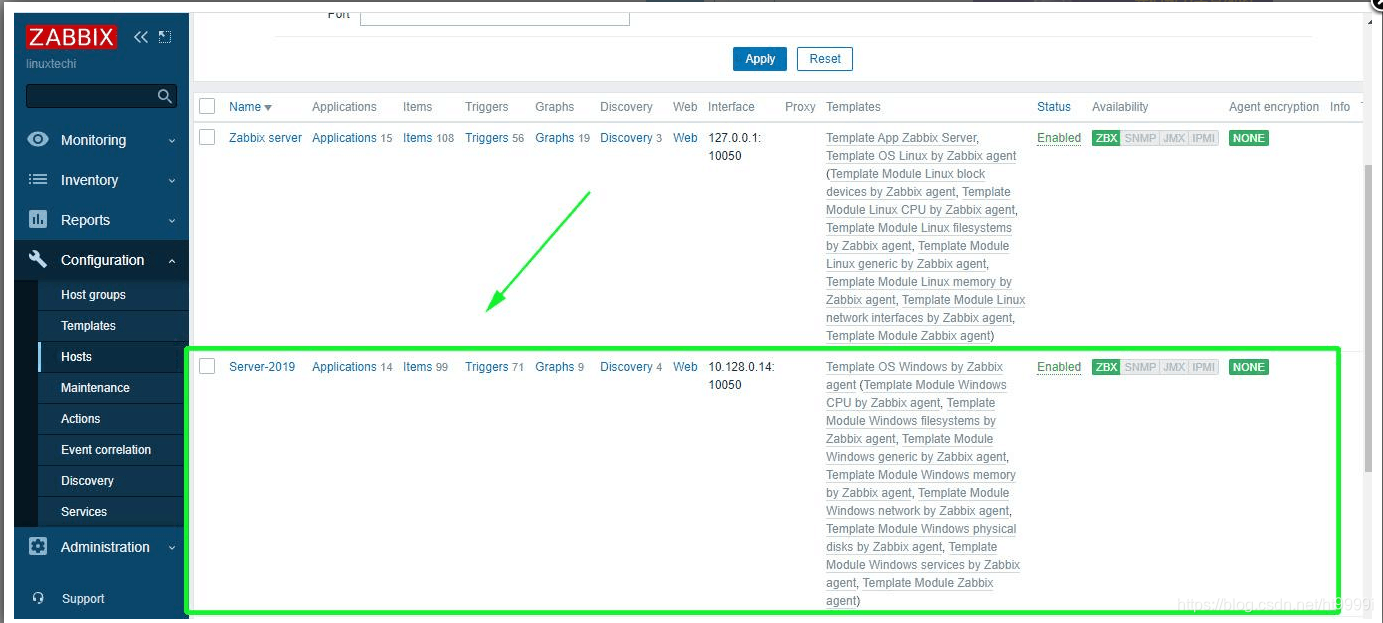This screenshot has height=623, width=1383.
Task: Open the Server-2019 host link
Action: 262,367
